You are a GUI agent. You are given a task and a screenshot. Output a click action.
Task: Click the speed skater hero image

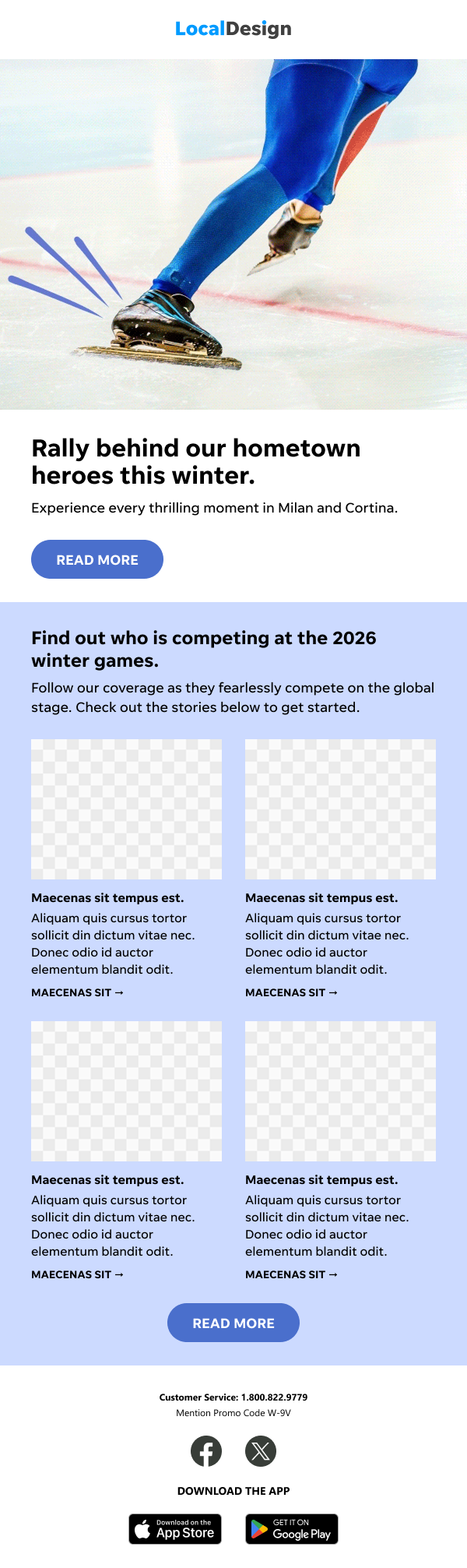[x=233, y=234]
